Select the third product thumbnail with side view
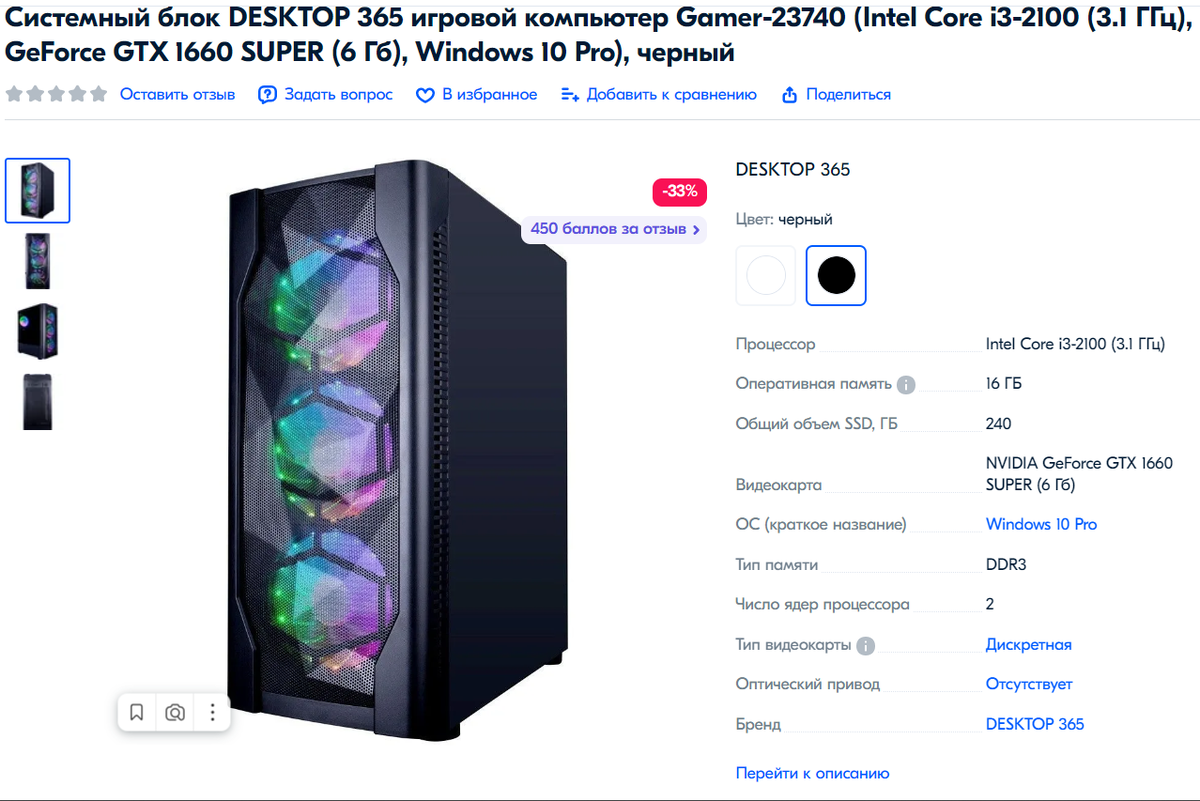 tap(38, 331)
